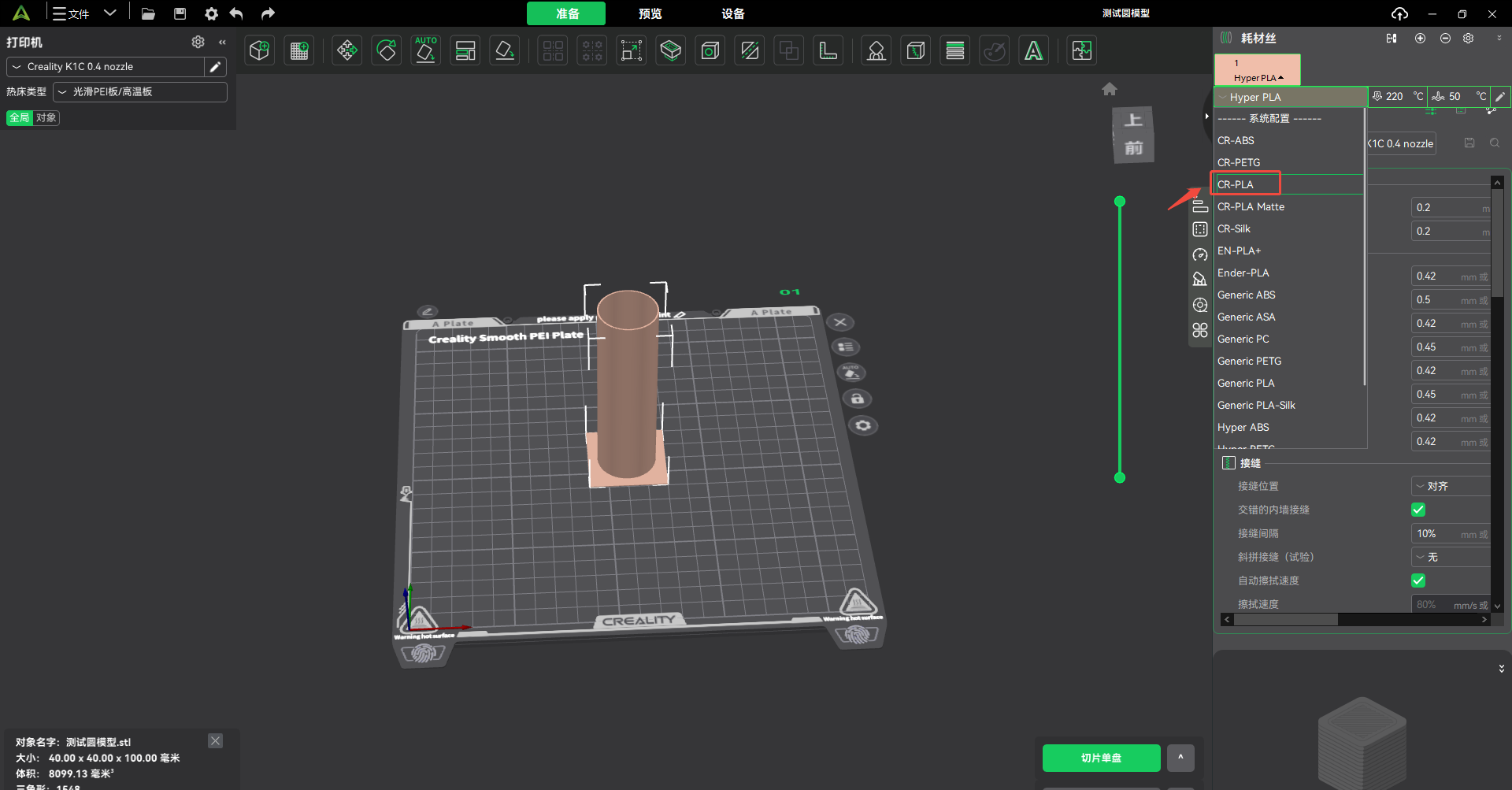Switch to 对象 object mode
This screenshot has height=790, width=1512.
click(46, 118)
